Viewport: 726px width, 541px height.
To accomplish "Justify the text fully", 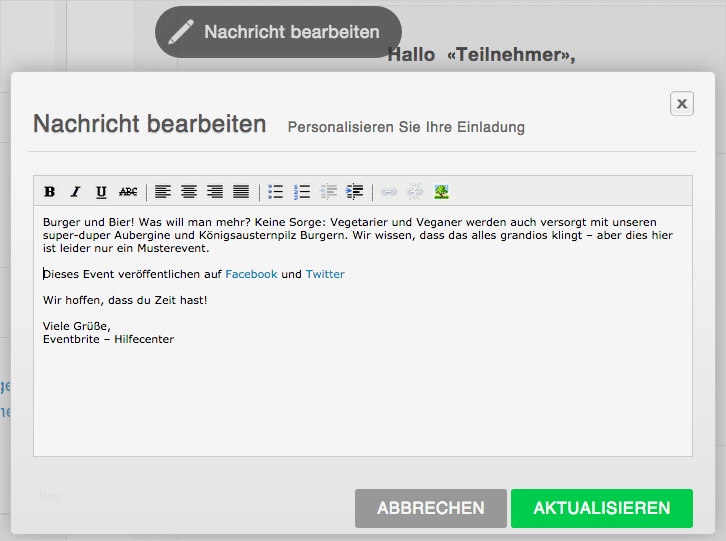I will 241,191.
